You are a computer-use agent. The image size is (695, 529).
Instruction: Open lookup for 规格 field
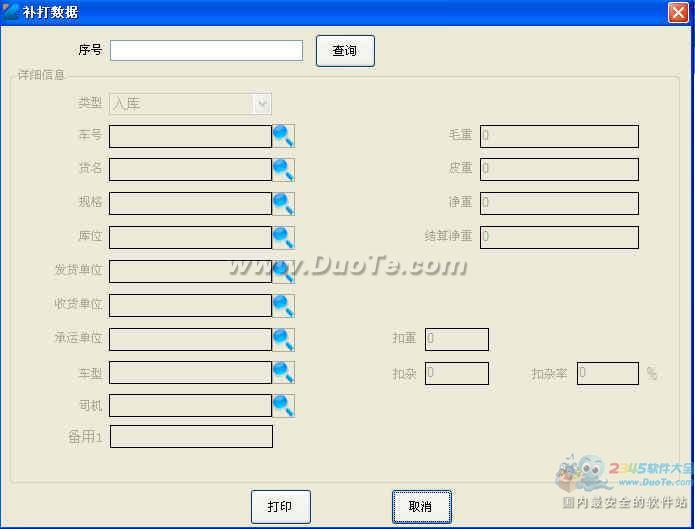pos(283,204)
